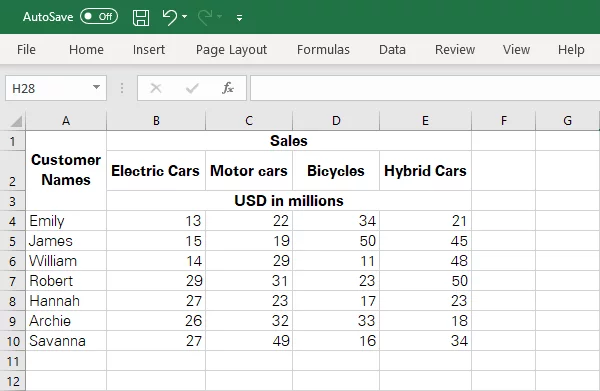This screenshot has width=600, height=391.
Task: Select column G header
Action: click(x=567, y=121)
